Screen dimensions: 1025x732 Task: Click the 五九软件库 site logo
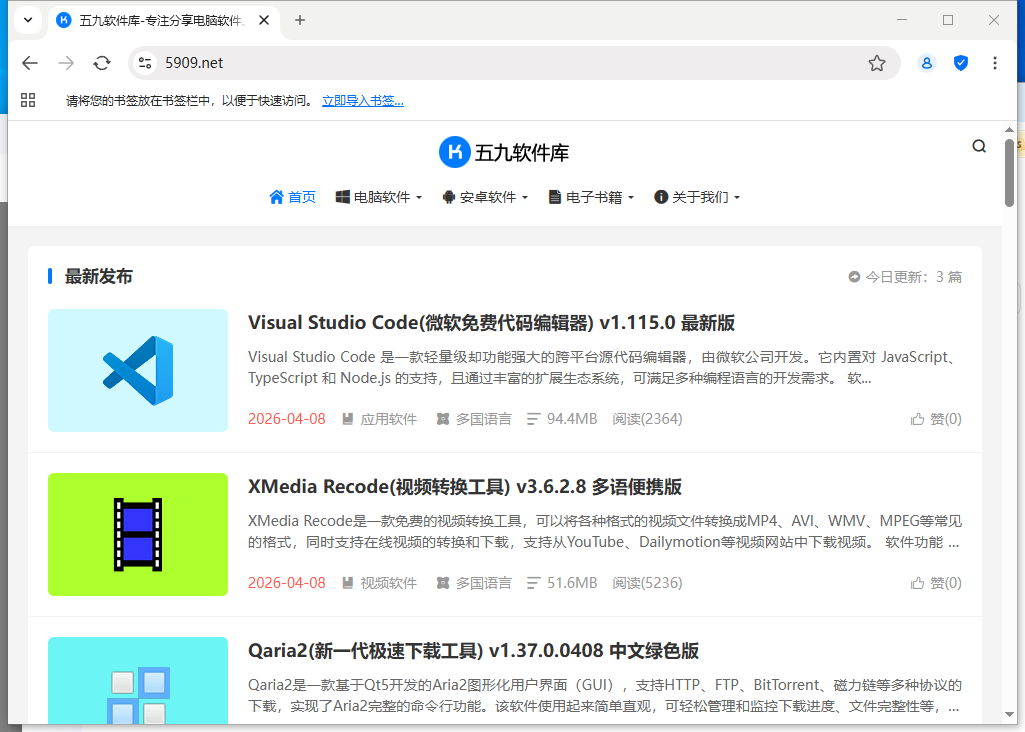(x=504, y=152)
